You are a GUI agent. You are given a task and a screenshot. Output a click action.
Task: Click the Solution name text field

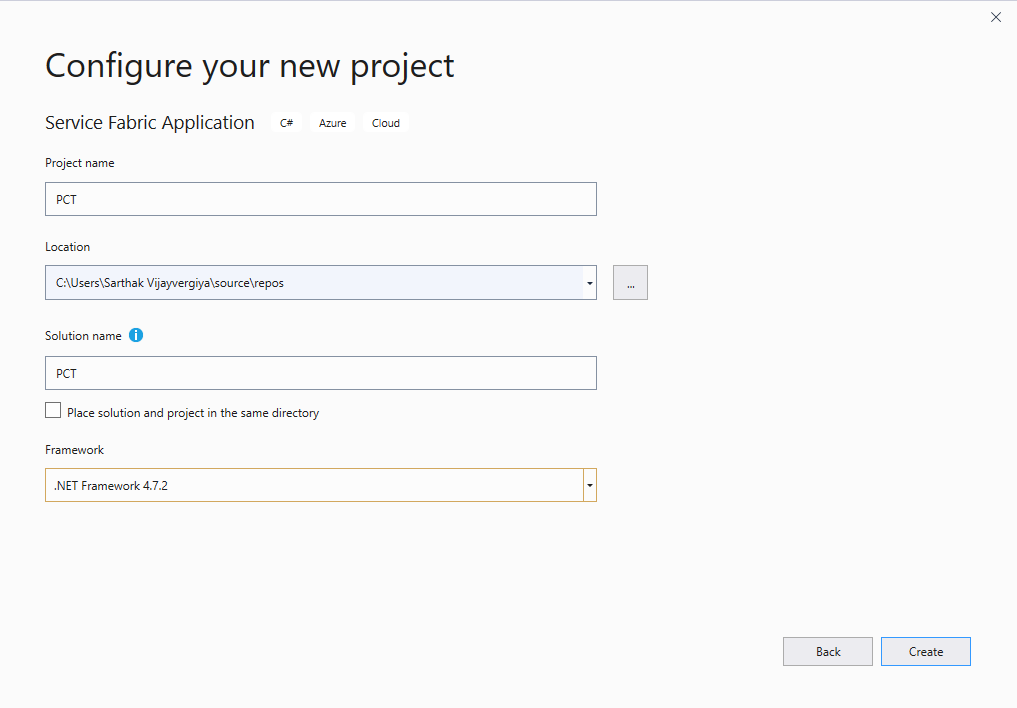(x=320, y=373)
